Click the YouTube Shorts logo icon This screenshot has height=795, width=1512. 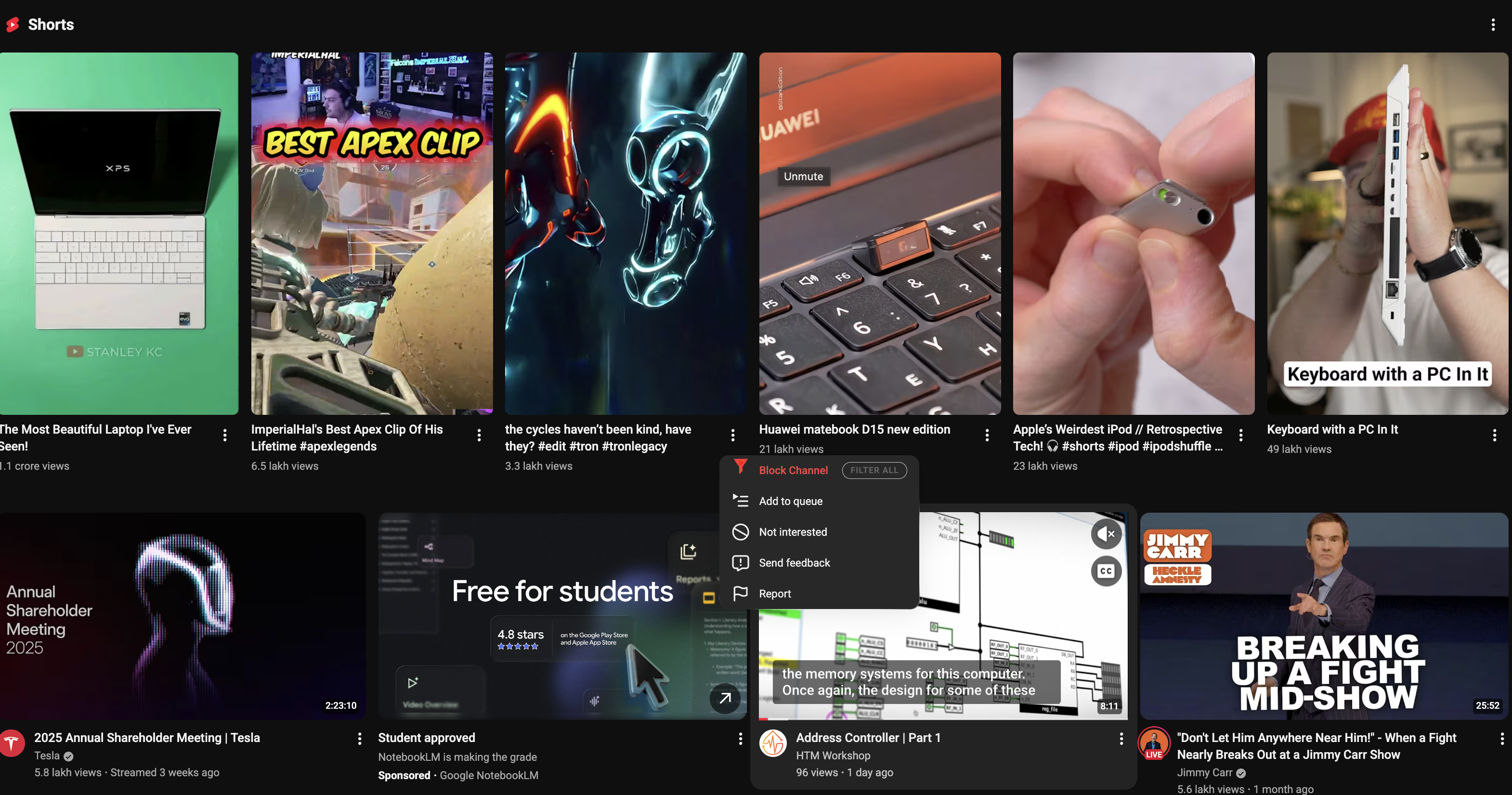[13, 24]
